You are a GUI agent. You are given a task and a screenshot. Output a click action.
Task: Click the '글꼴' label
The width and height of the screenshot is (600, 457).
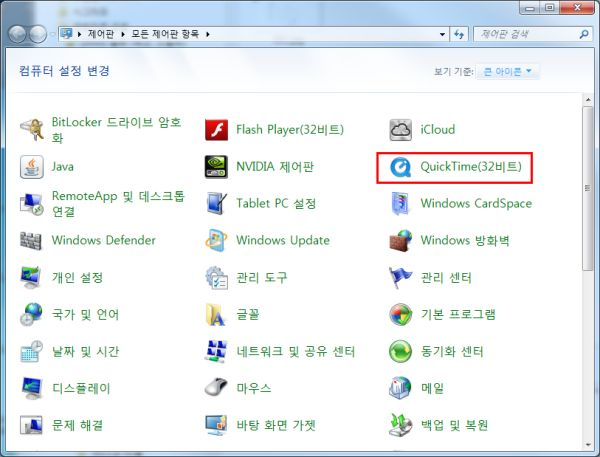click(x=248, y=314)
